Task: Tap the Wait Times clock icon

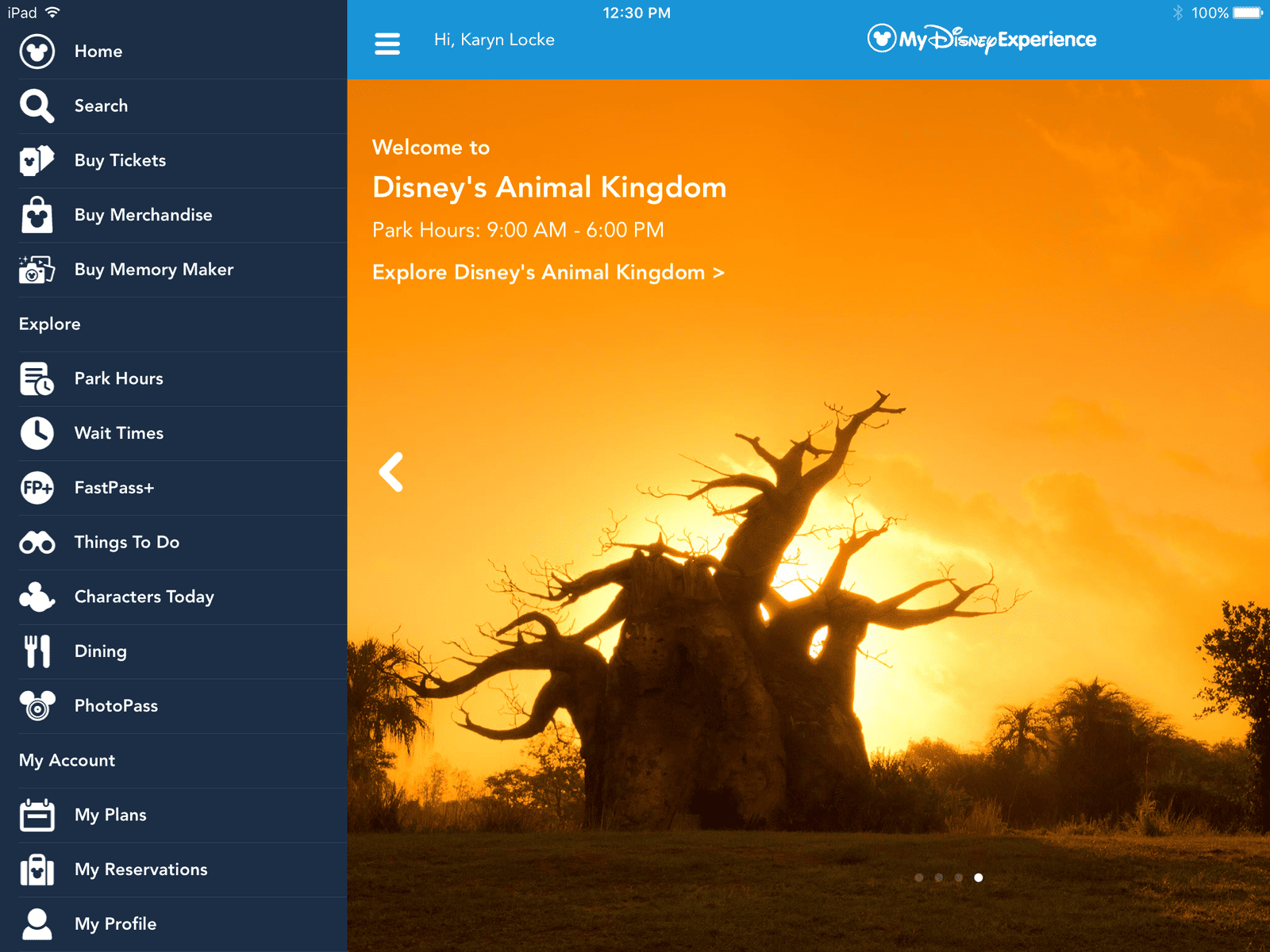Action: coord(37,433)
